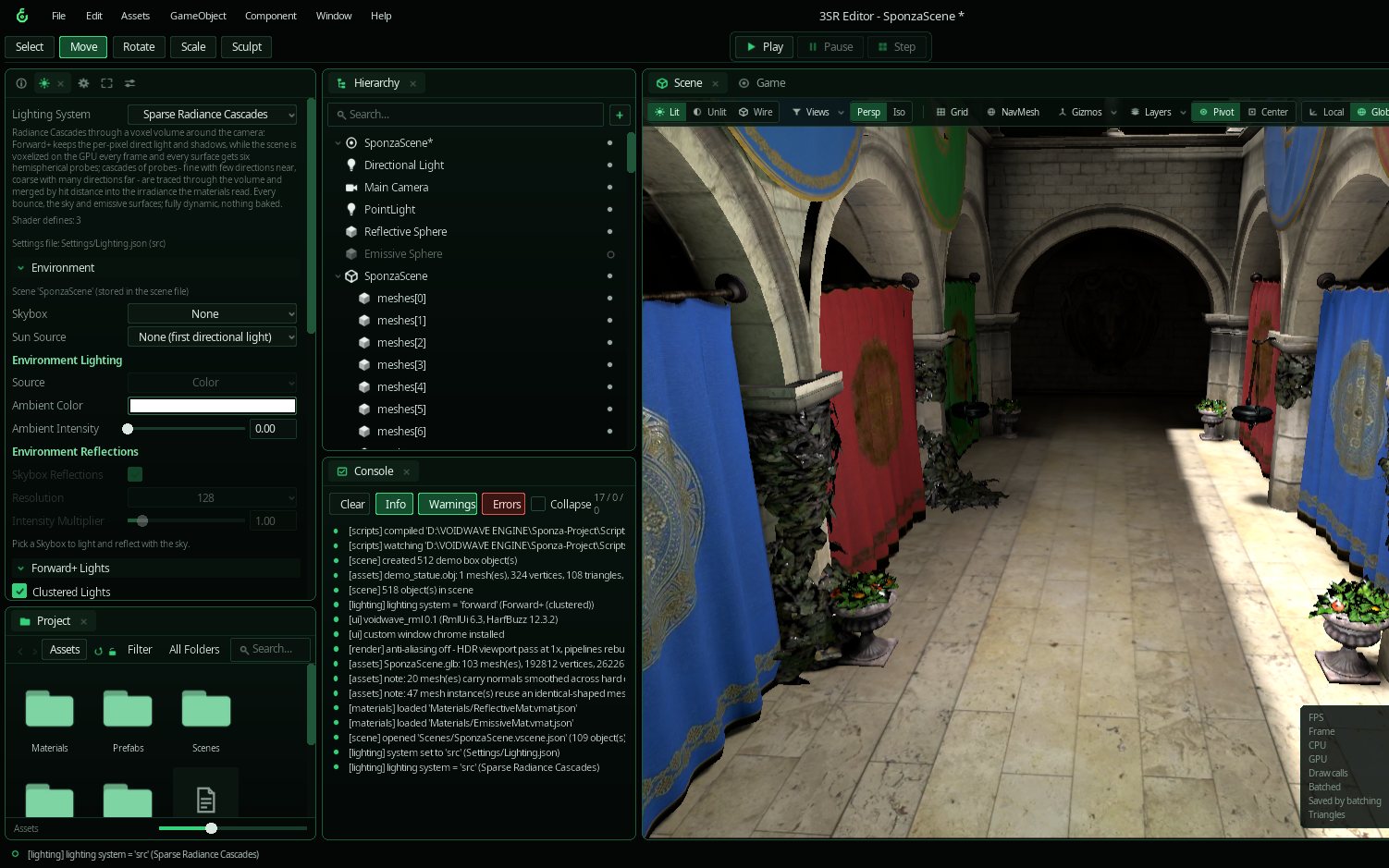The height and width of the screenshot is (868, 1389).
Task: Open the Assets menu
Action: [135, 16]
